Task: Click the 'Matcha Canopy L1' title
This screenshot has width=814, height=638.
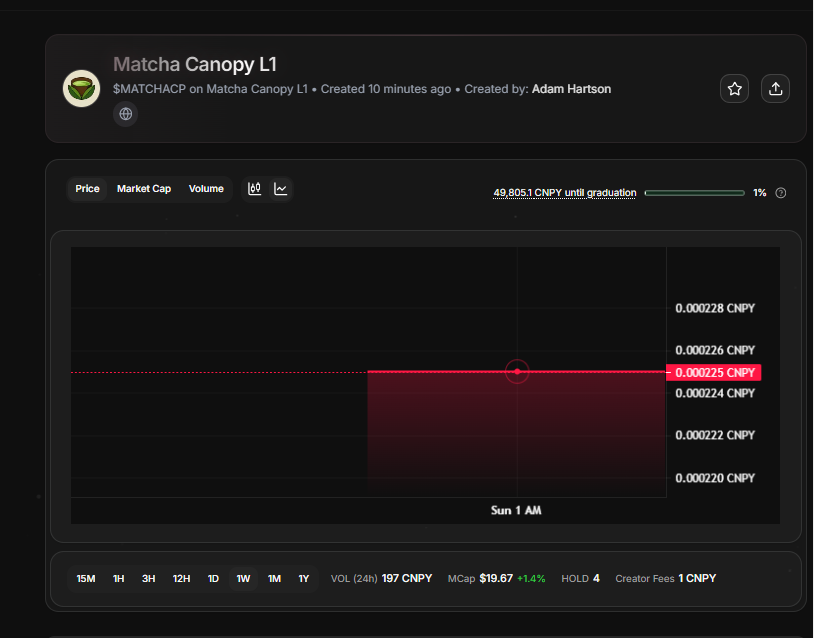Action: pos(195,65)
